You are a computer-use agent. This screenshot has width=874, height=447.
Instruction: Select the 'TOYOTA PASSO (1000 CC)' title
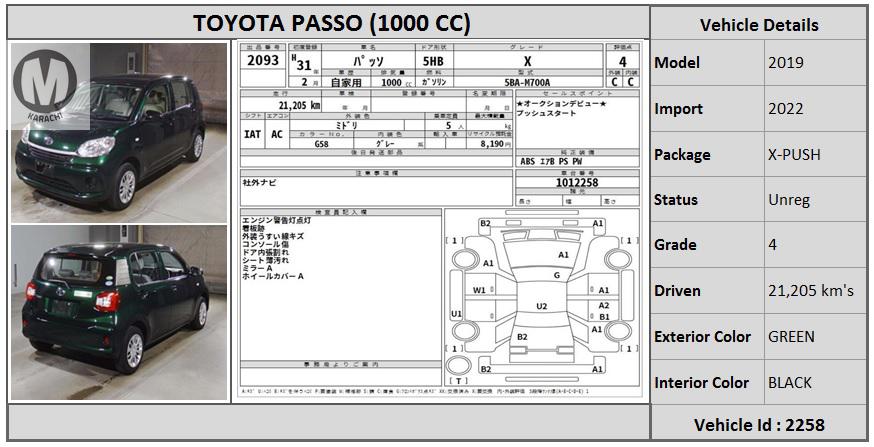pyautogui.click(x=332, y=23)
